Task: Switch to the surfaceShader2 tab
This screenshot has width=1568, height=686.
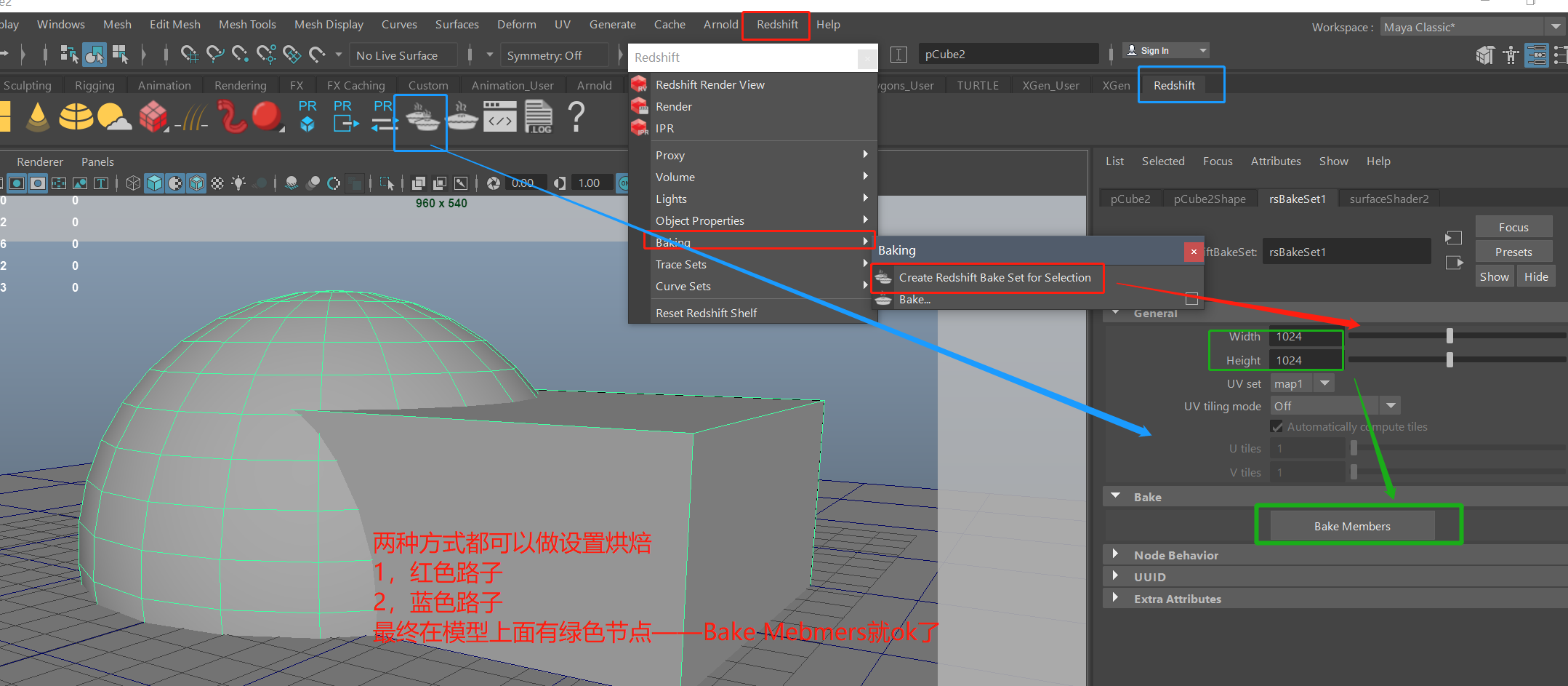Action: pyautogui.click(x=1388, y=199)
